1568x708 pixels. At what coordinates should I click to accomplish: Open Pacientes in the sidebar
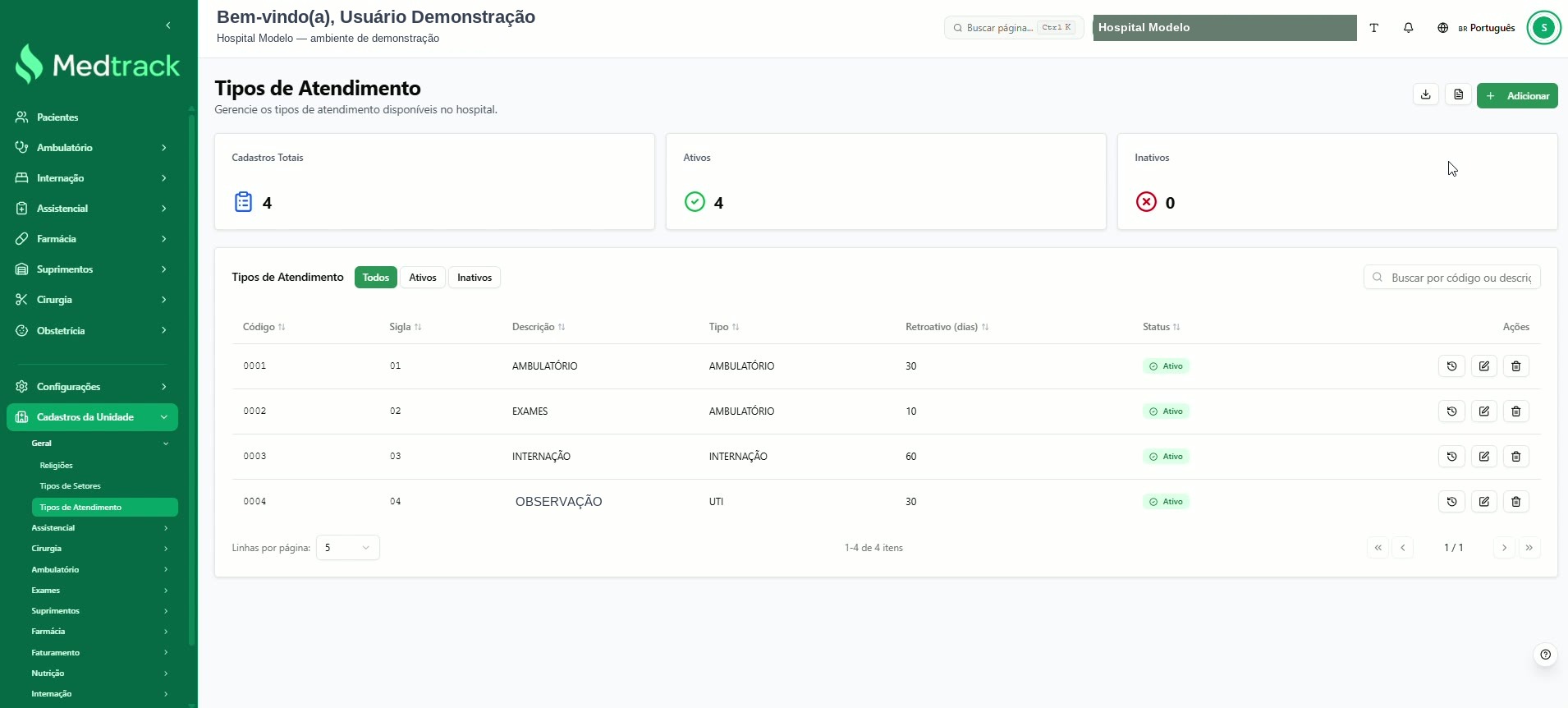[92, 117]
